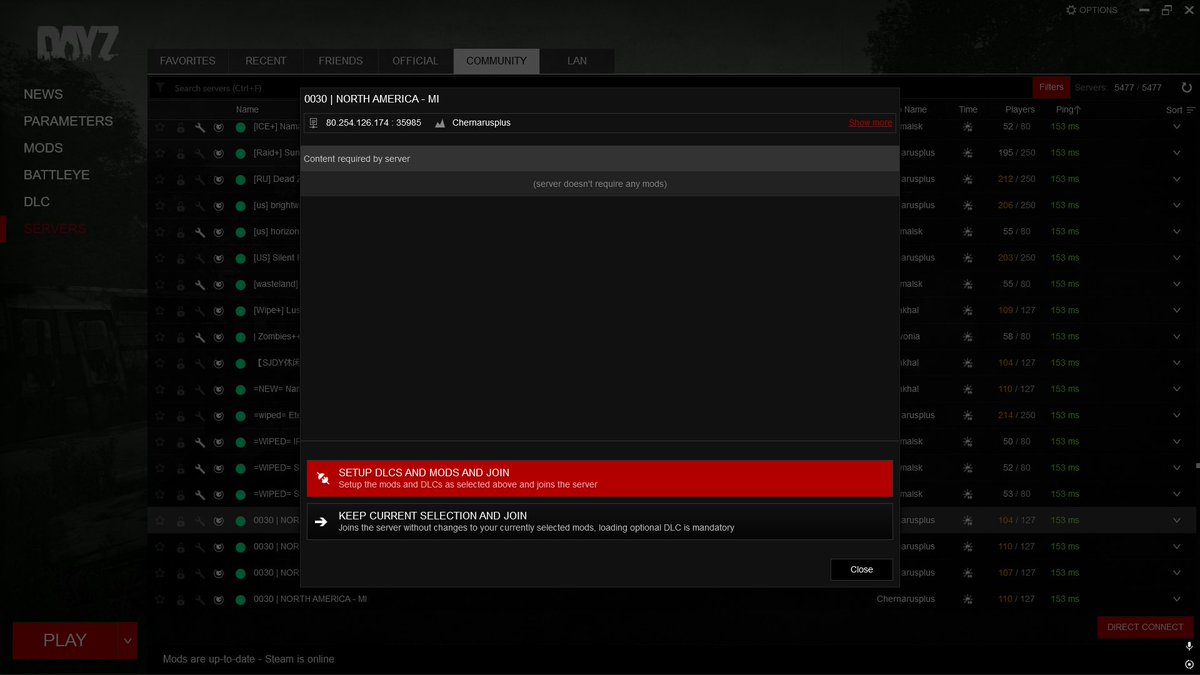Open the OPTIONS gear menu

click(1091, 10)
